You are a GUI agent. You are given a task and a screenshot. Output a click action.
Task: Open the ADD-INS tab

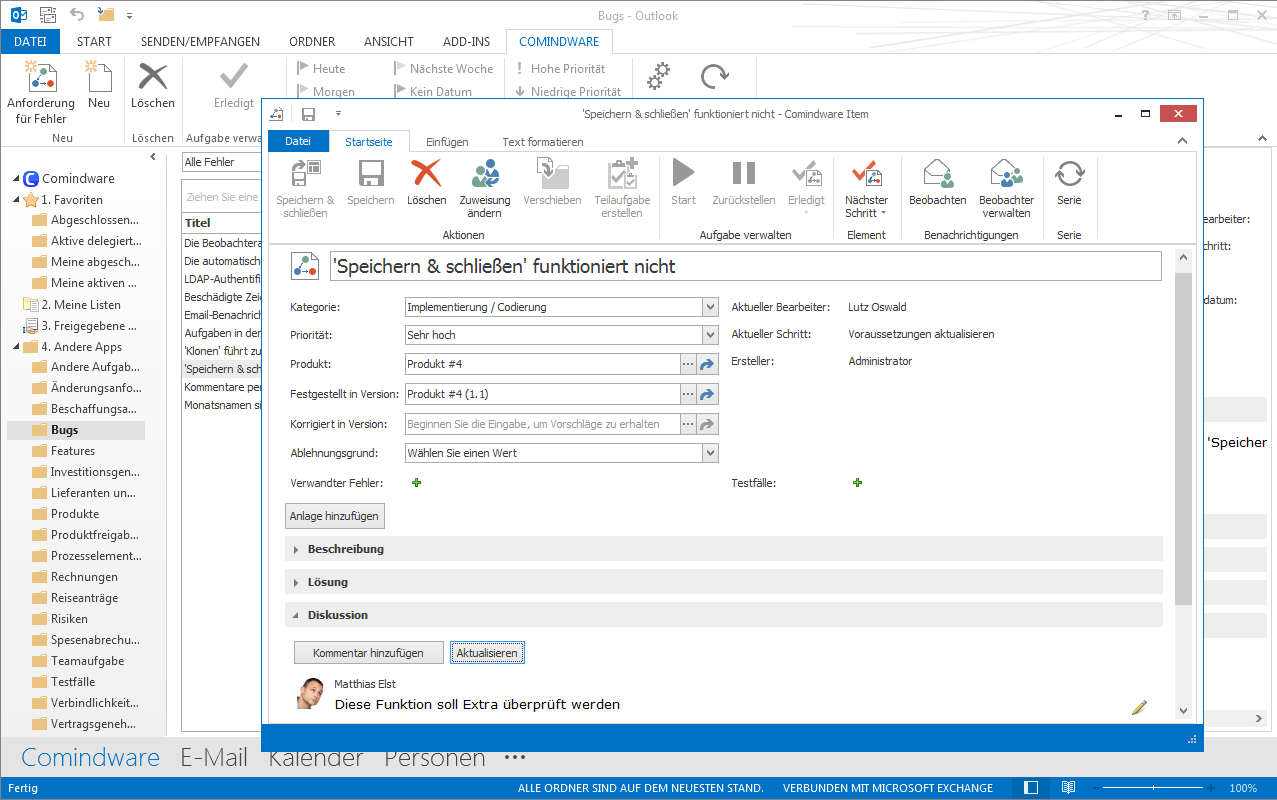pos(467,42)
